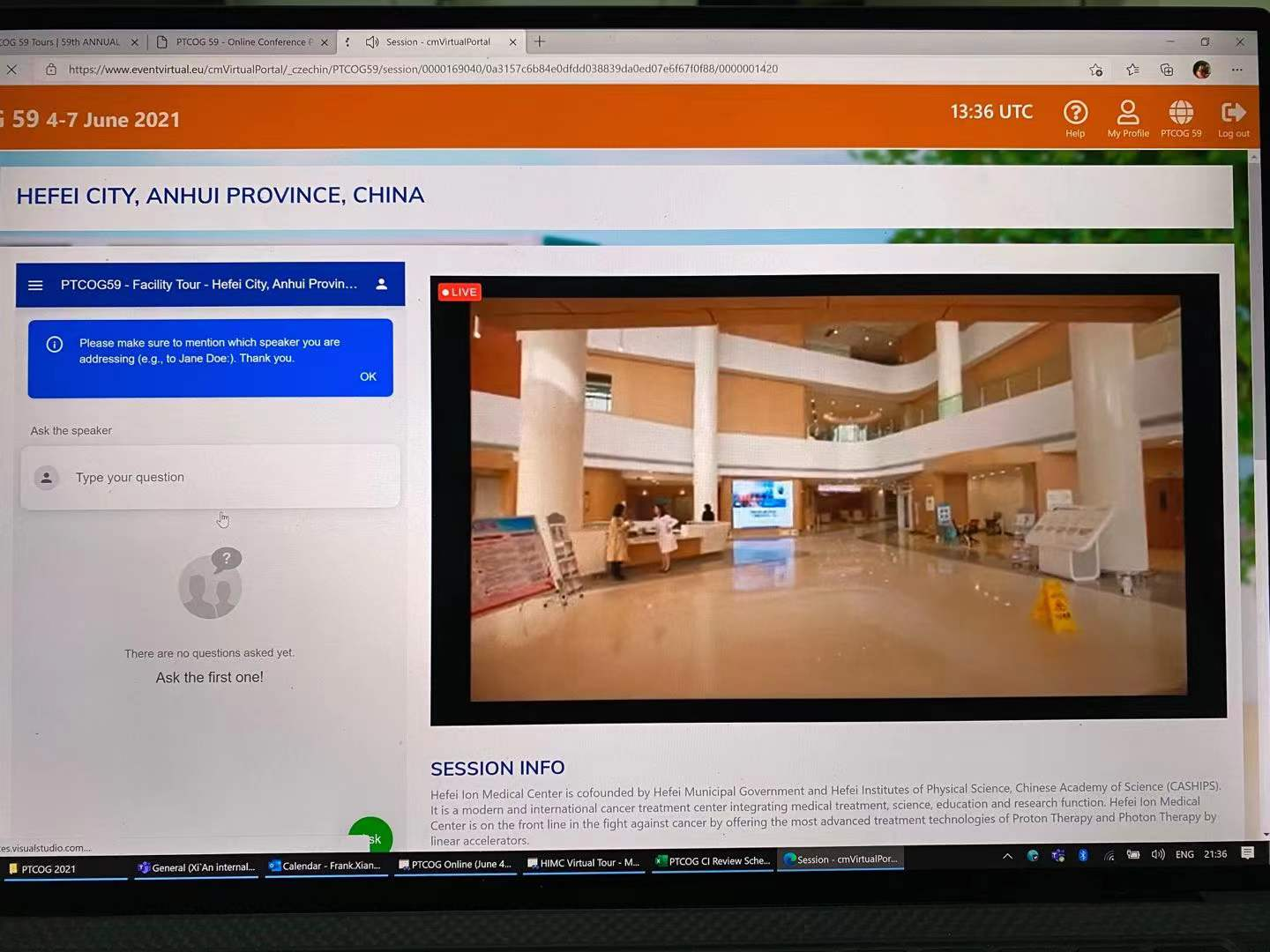Image resolution: width=1270 pixels, height=952 pixels.
Task: Click the SESSION INFO heading
Action: (497, 768)
